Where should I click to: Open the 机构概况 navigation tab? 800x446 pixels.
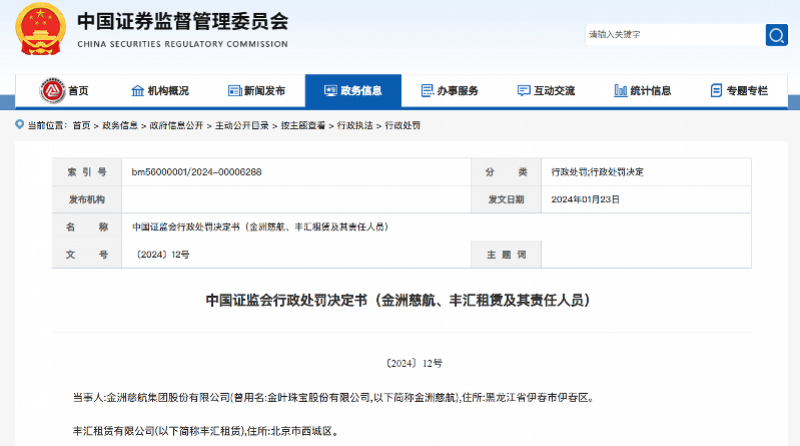click(160, 91)
